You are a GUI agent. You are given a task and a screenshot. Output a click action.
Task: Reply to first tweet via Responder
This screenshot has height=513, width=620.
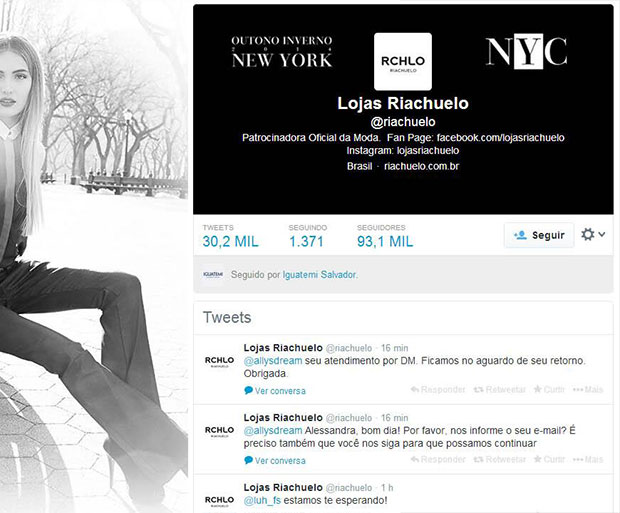tap(438, 390)
